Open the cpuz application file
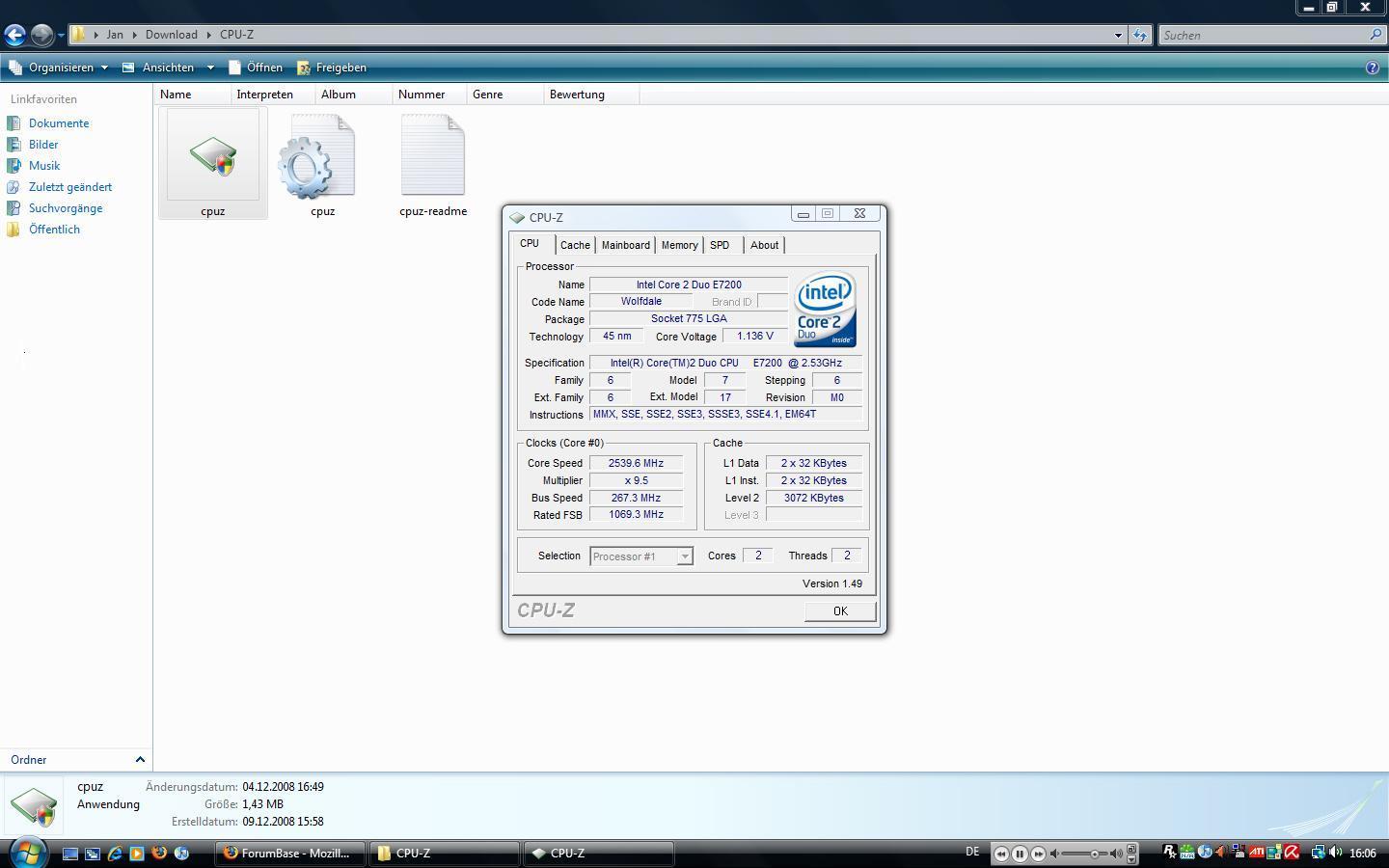Screen dimensions: 1389x868 (212, 163)
